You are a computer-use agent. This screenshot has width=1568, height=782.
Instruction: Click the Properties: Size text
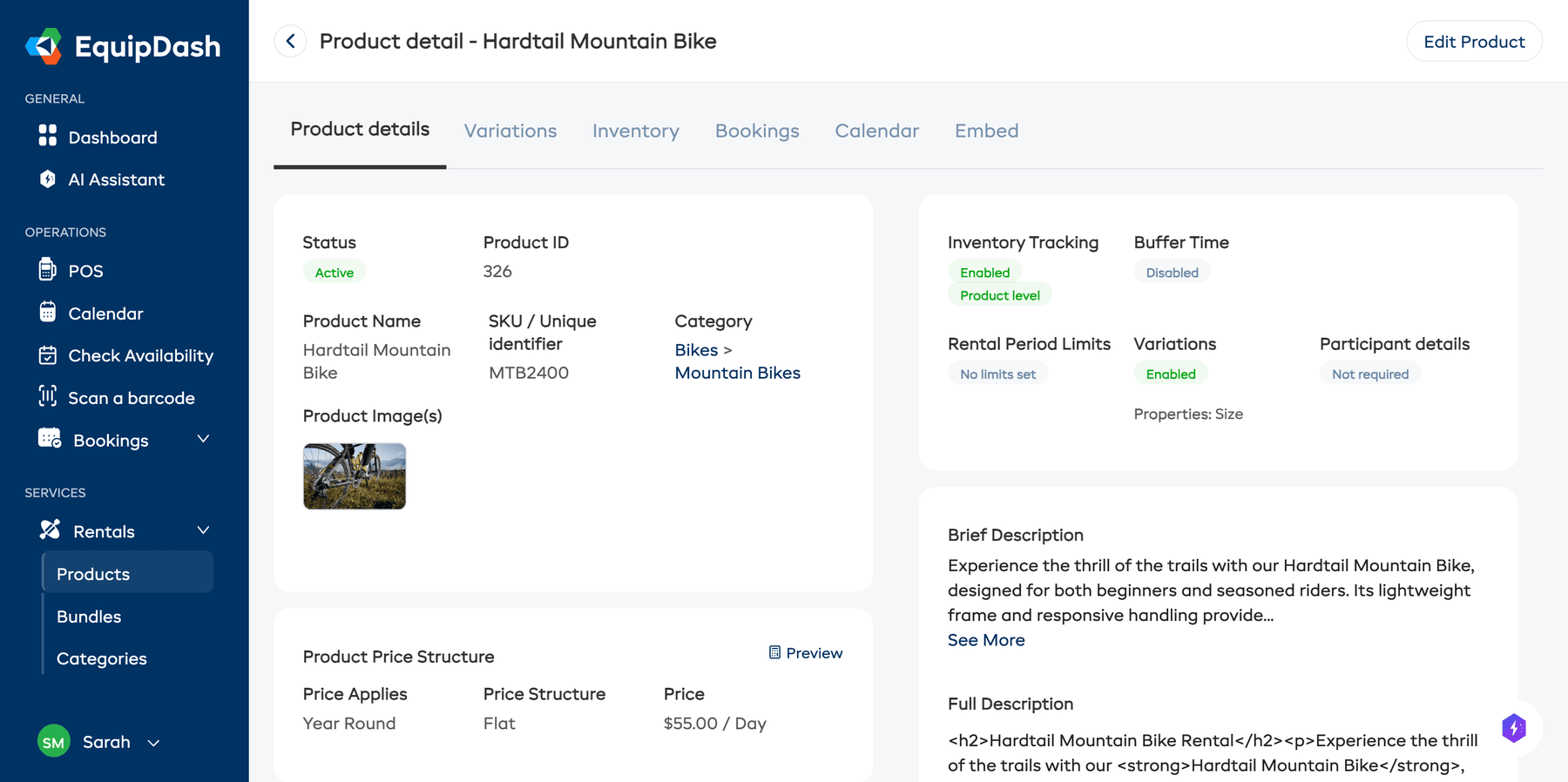pyautogui.click(x=1188, y=414)
